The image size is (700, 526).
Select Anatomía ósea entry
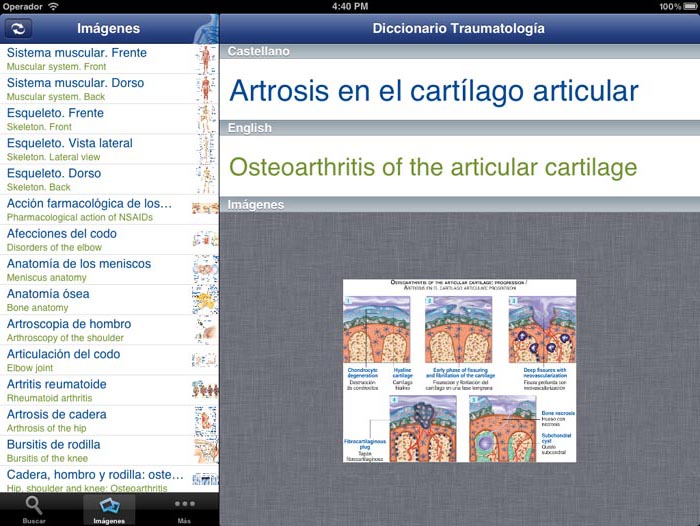109,300
